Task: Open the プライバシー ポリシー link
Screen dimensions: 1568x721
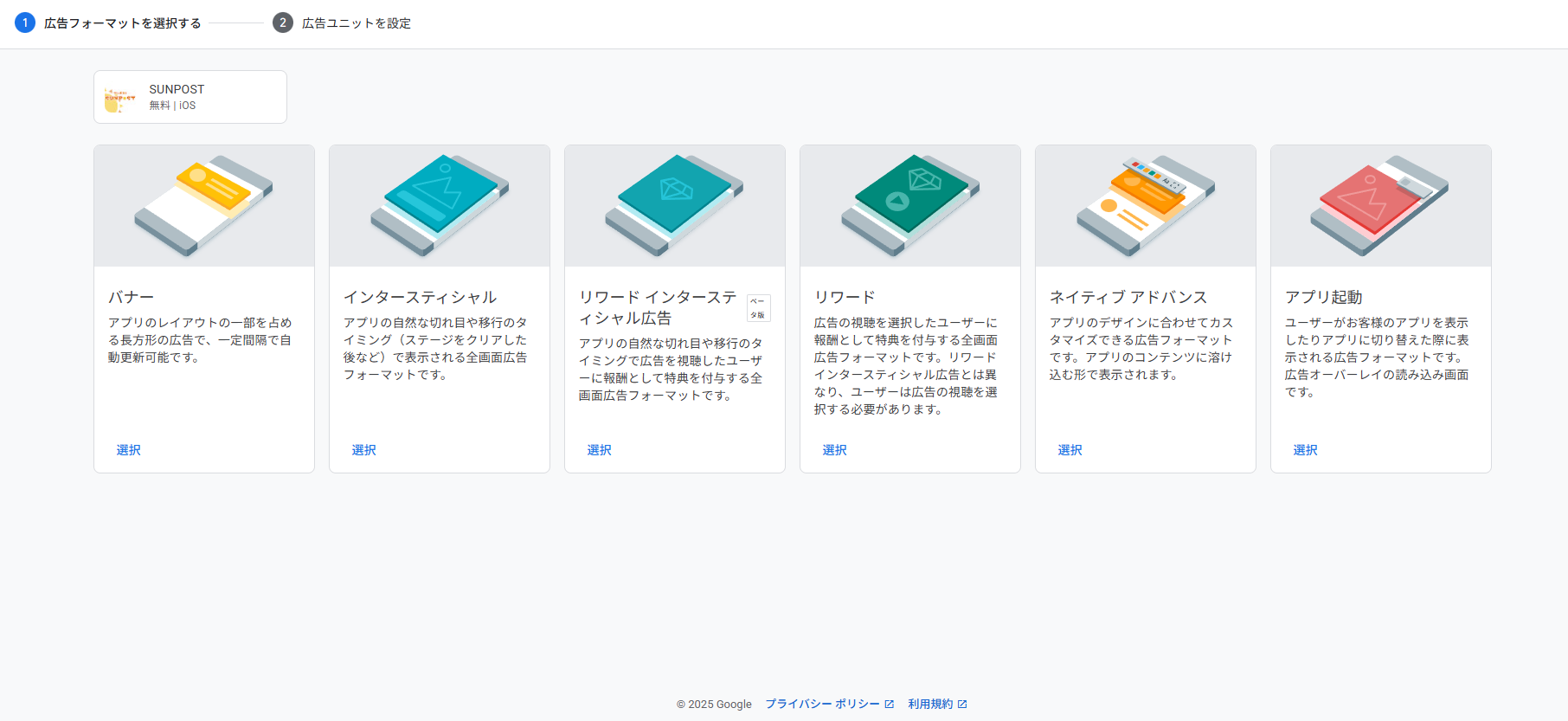Action: (822, 704)
